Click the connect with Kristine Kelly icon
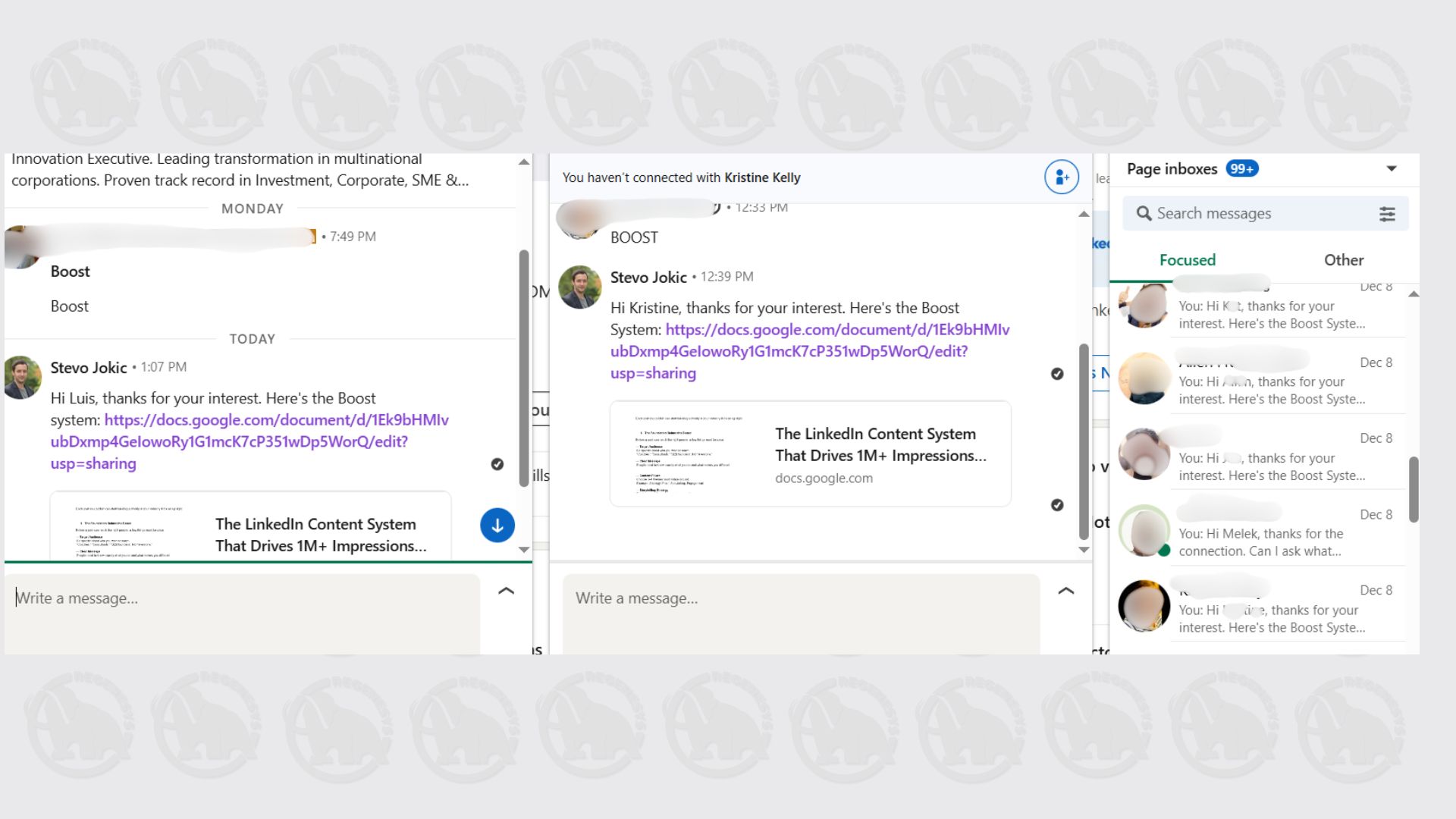 click(1061, 177)
